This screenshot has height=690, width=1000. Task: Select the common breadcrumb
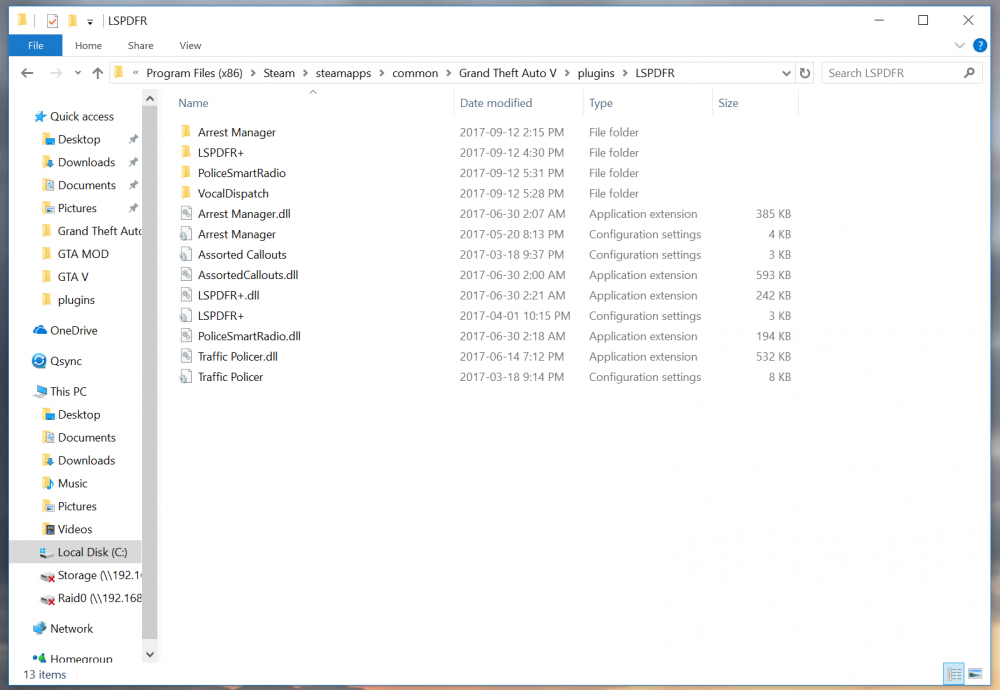tap(415, 73)
